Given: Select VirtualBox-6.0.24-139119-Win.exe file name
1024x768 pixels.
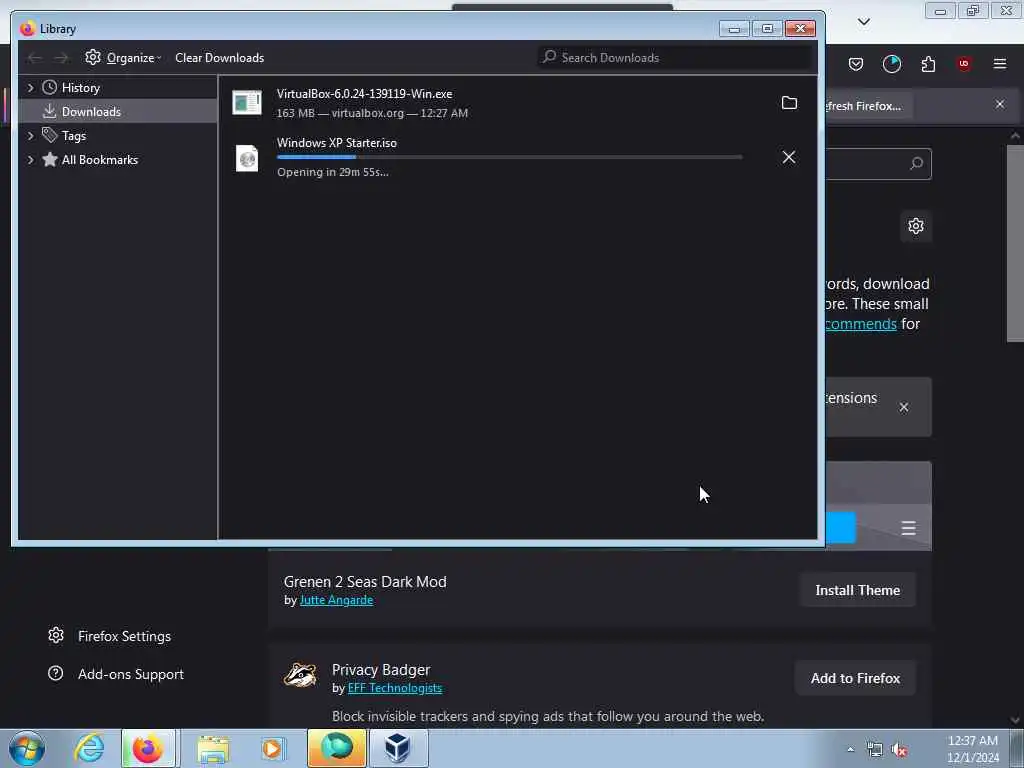Looking at the screenshot, I should [364, 94].
